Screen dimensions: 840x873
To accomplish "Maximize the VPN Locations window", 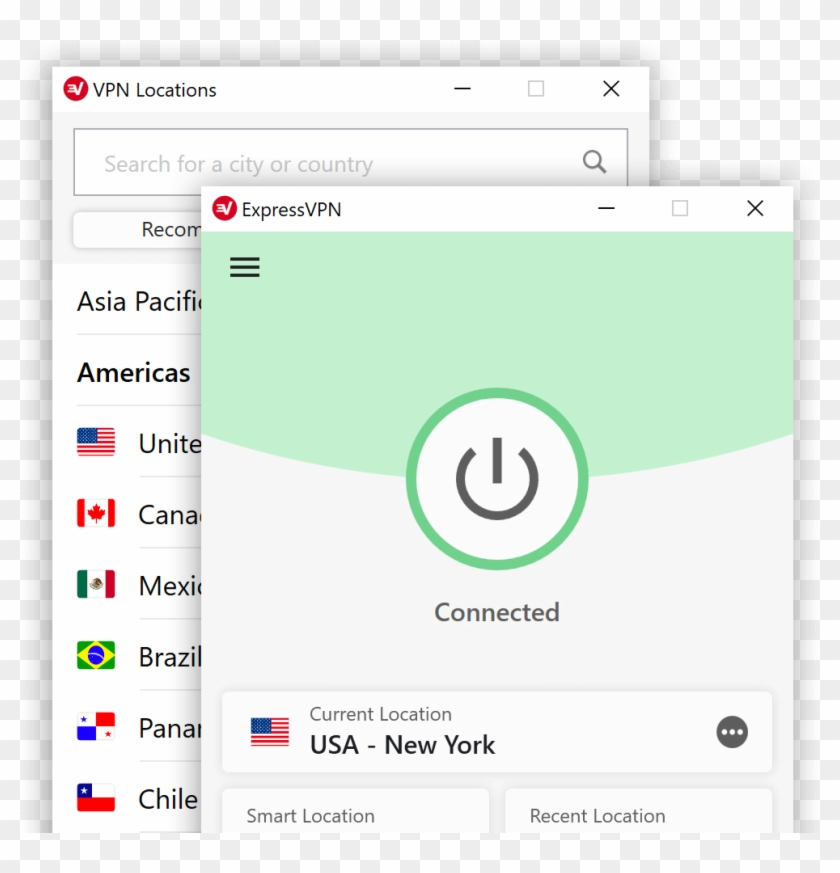I will click(x=536, y=89).
